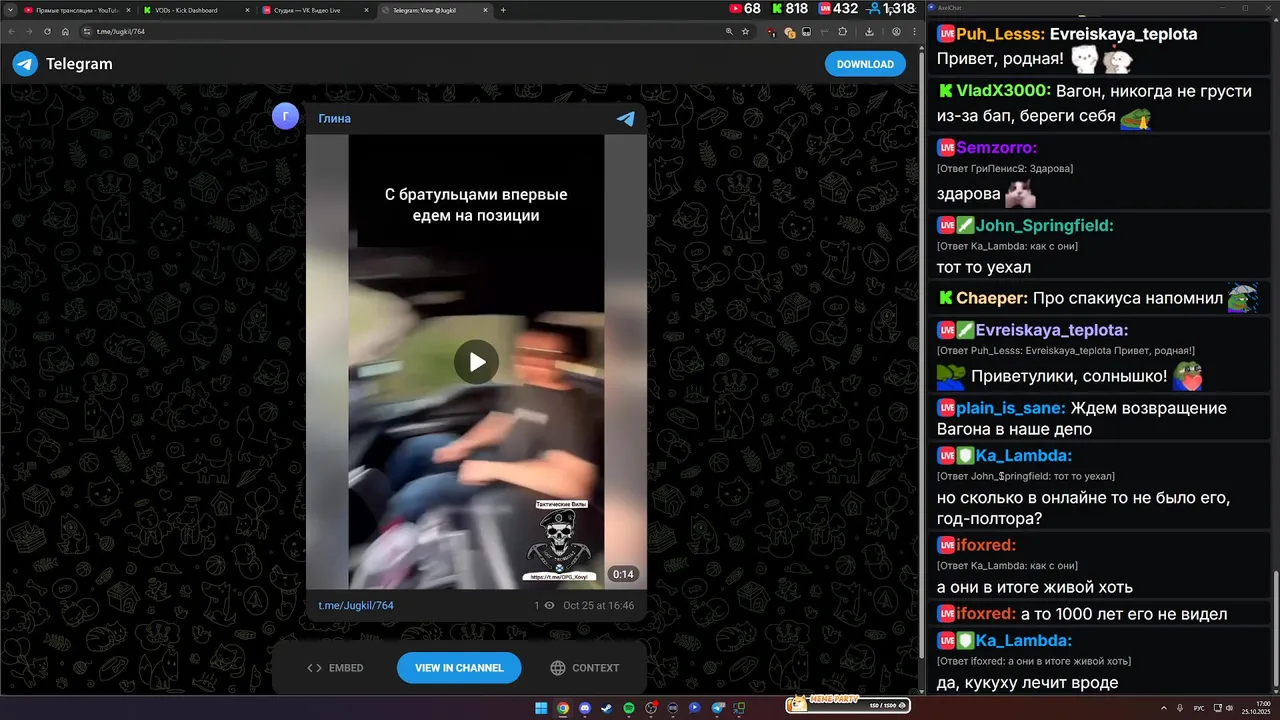The width and height of the screenshot is (1280, 720).
Task: Click the message 'а они в итоге живой хоть'
Action: pos(1035,587)
